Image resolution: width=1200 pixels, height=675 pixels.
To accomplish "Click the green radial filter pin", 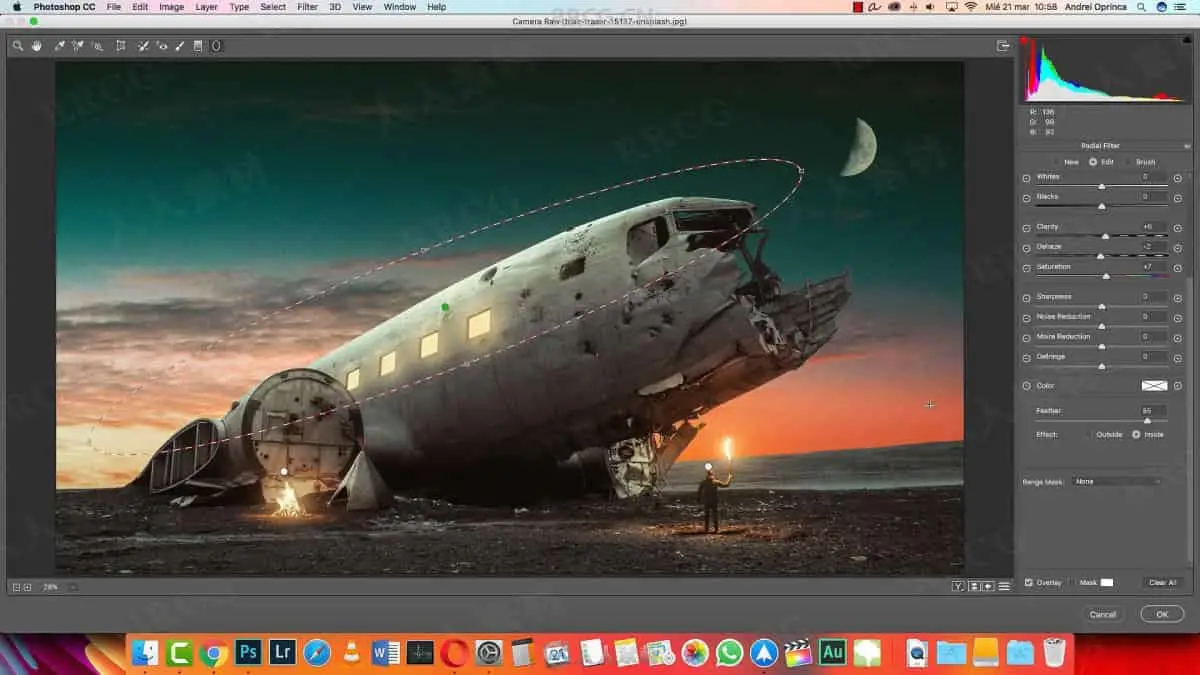I will click(445, 307).
